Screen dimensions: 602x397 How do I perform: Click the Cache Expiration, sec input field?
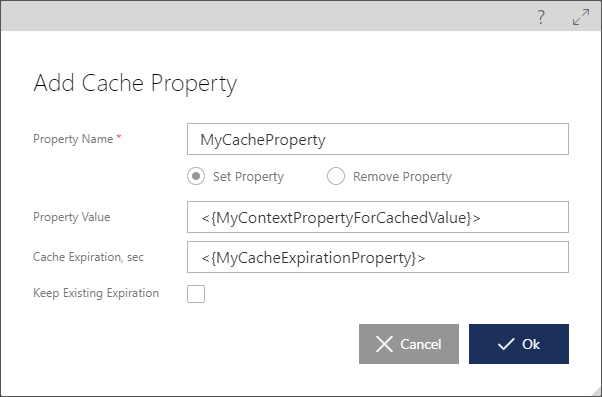(378, 257)
